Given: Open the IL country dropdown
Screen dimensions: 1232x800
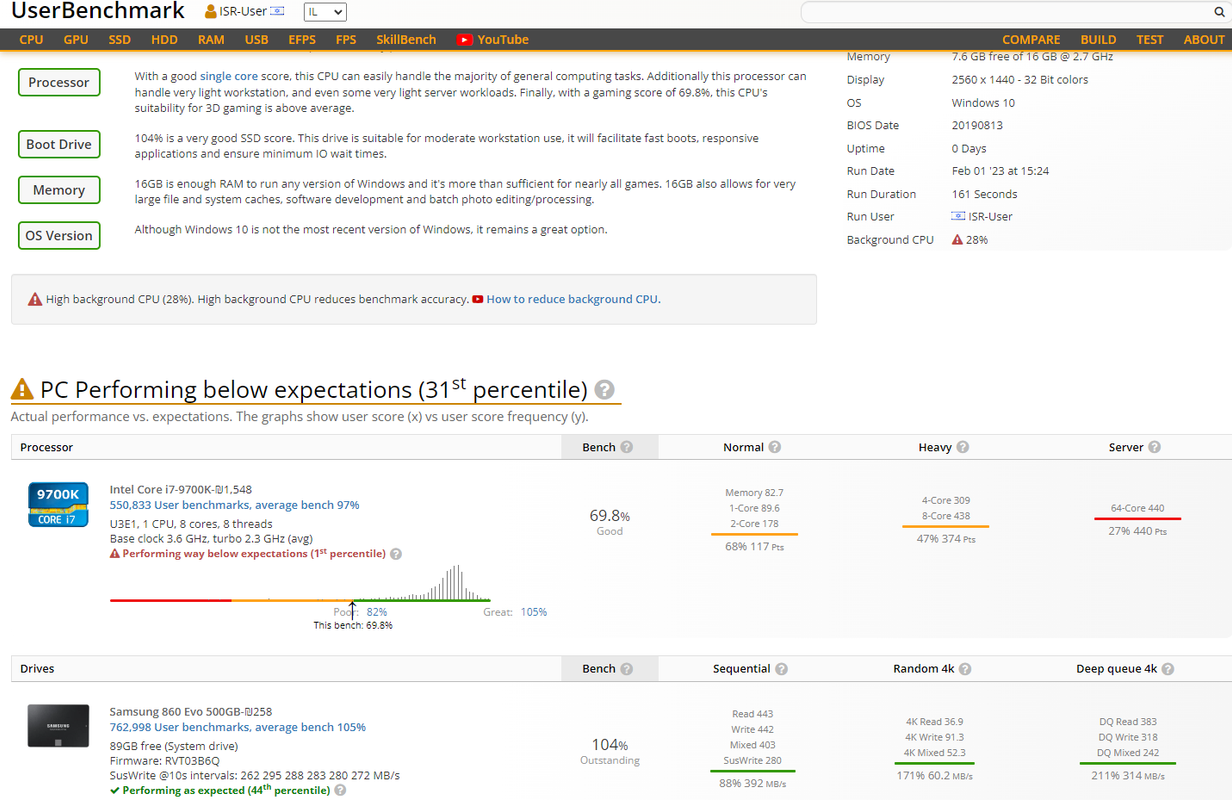Looking at the screenshot, I should [325, 12].
